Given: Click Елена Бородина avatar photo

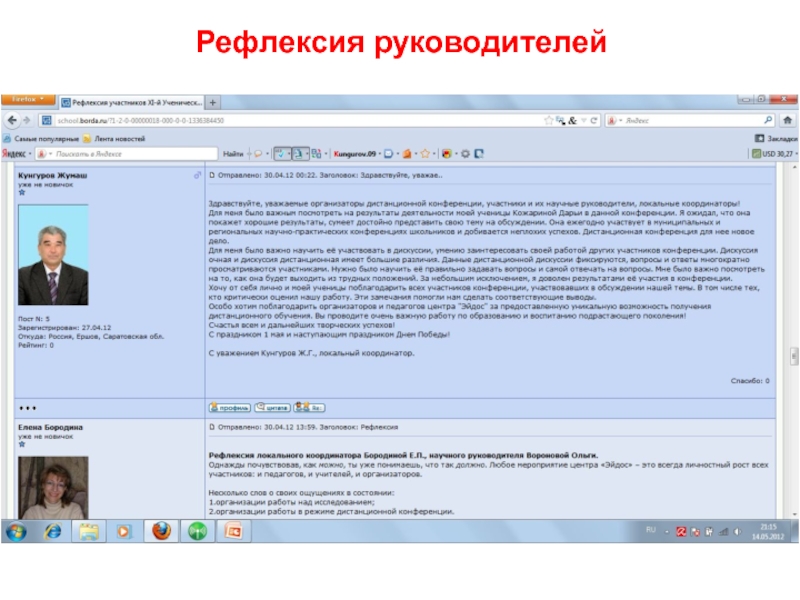Looking at the screenshot, I should [x=53, y=488].
